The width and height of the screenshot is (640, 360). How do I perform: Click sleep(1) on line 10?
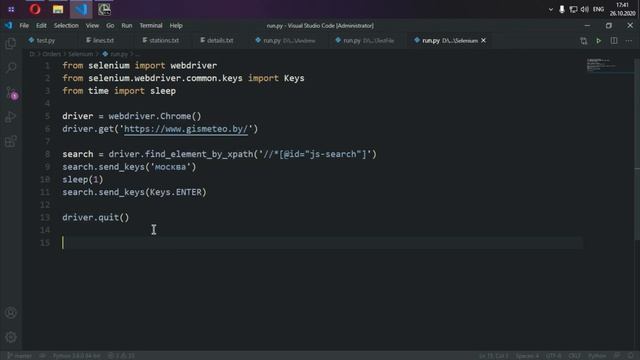(83, 180)
